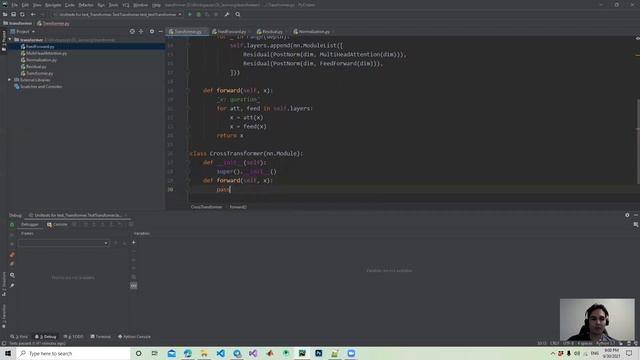Click the Open folder icon in toolbar

(x=5, y=14)
